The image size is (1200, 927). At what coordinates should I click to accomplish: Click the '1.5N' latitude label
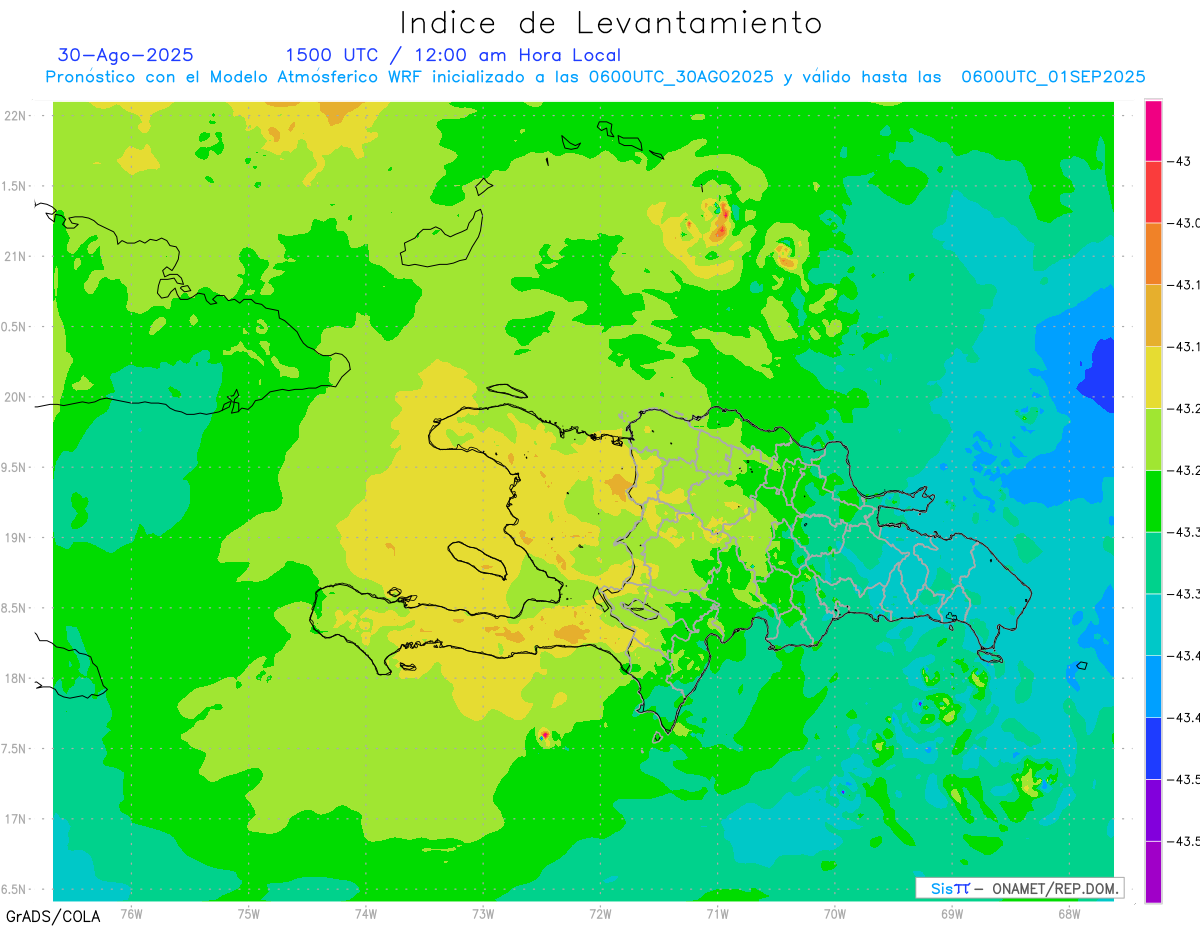tap(14, 186)
